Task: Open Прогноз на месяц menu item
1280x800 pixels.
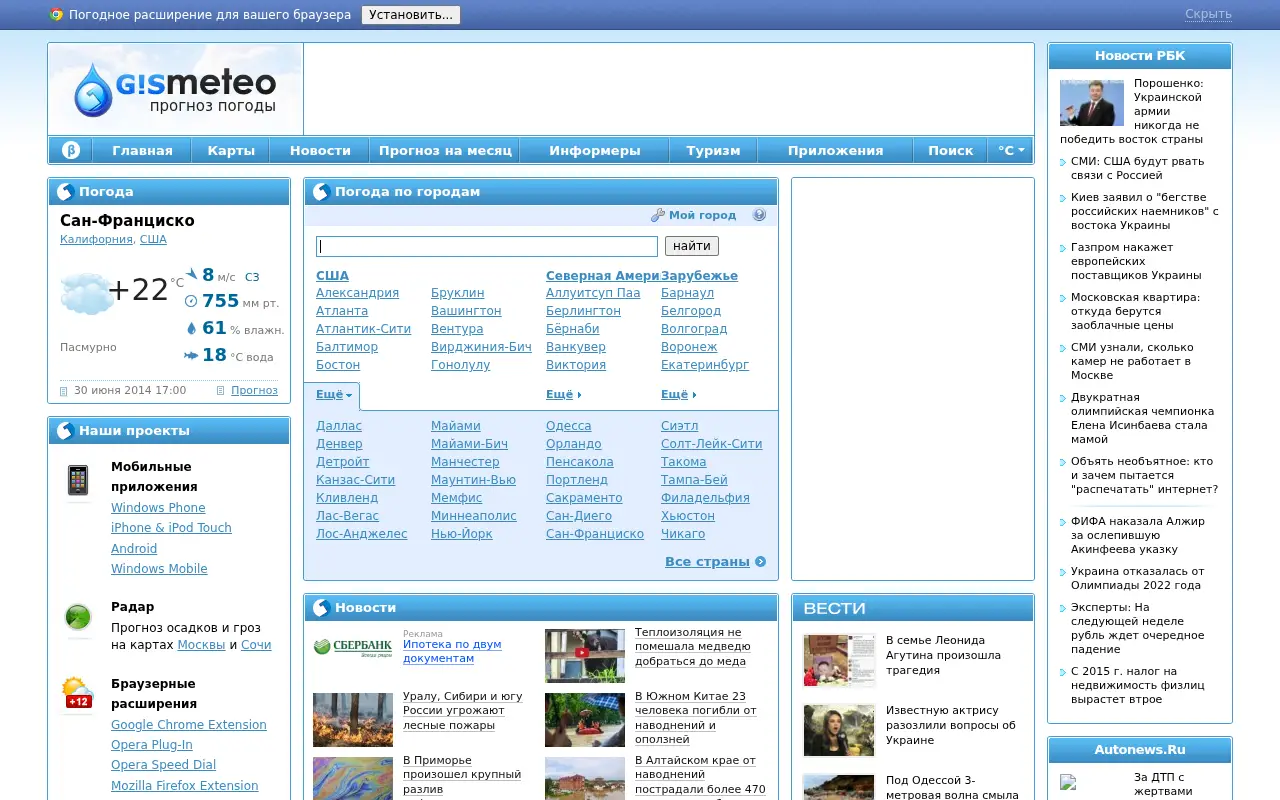Action: tap(445, 150)
